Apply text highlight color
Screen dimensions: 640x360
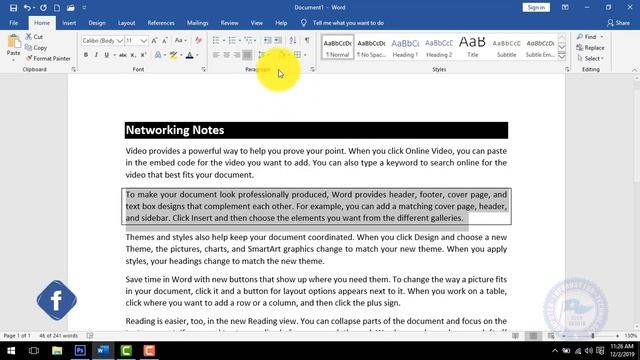(173, 55)
